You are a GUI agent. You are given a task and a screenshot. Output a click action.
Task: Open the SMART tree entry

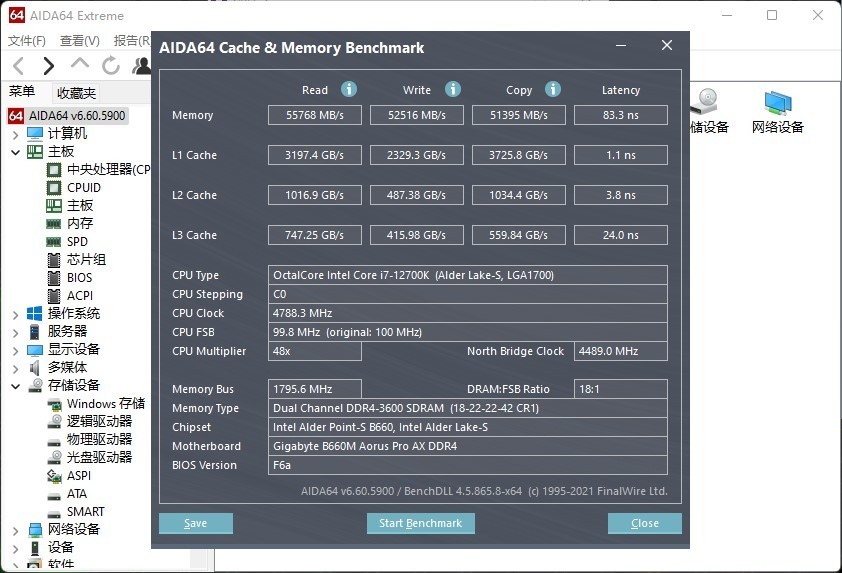(x=85, y=511)
